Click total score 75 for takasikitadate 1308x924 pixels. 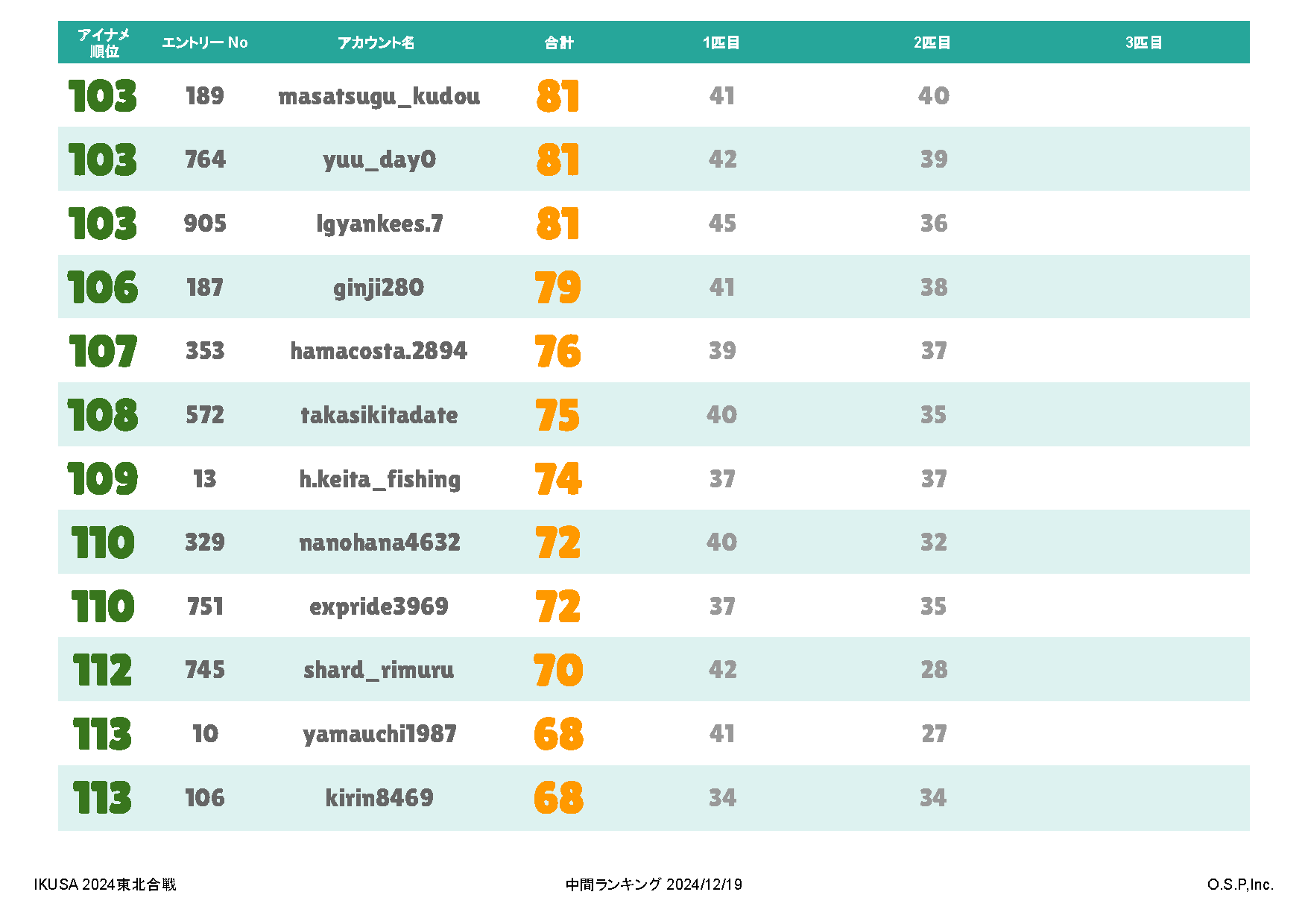557,415
